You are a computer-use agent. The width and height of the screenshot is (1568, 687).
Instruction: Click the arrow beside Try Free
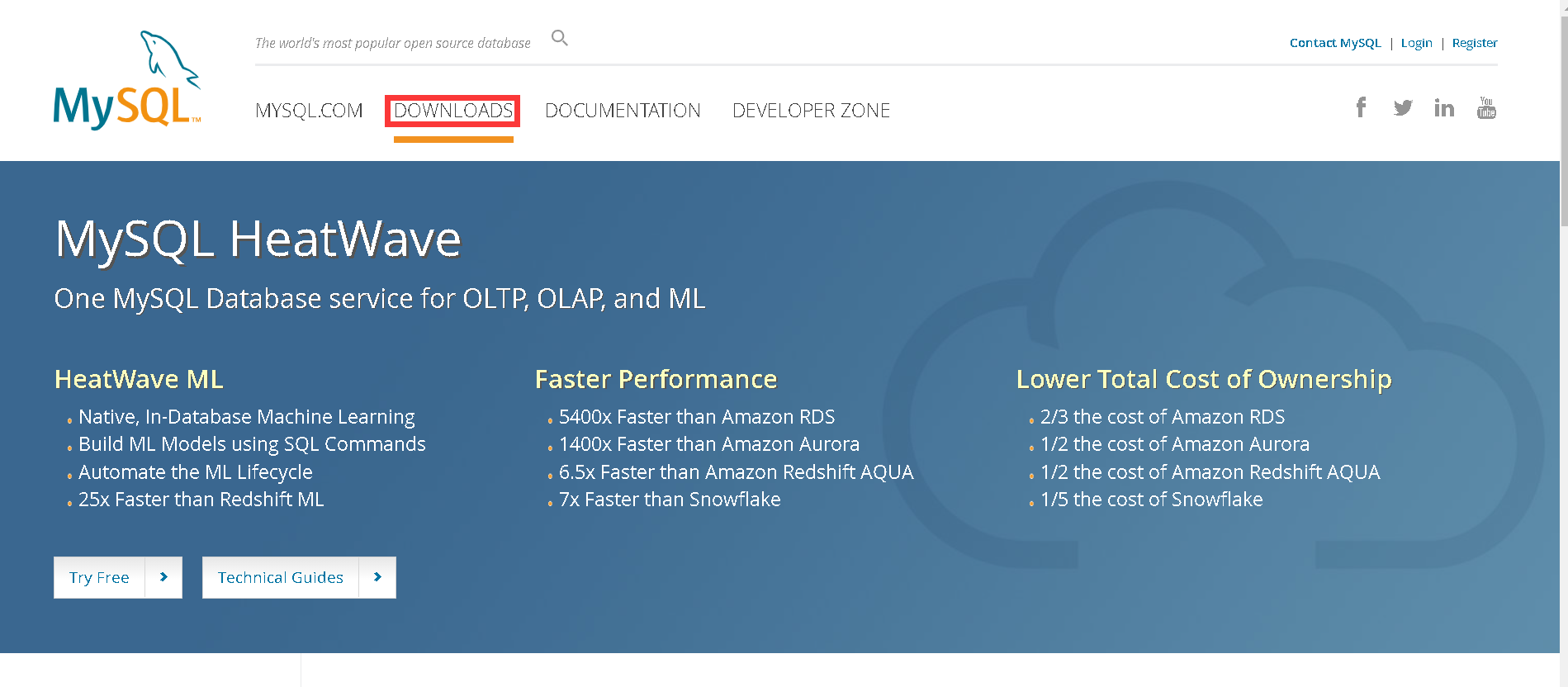pyautogui.click(x=163, y=577)
